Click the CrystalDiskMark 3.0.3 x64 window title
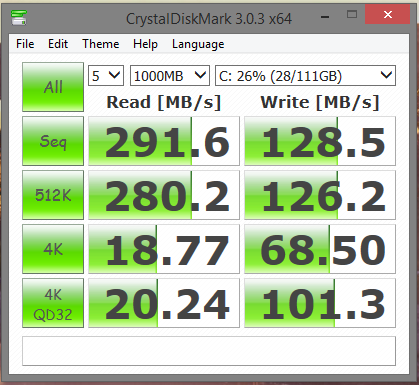The image size is (419, 385). [x=209, y=19]
